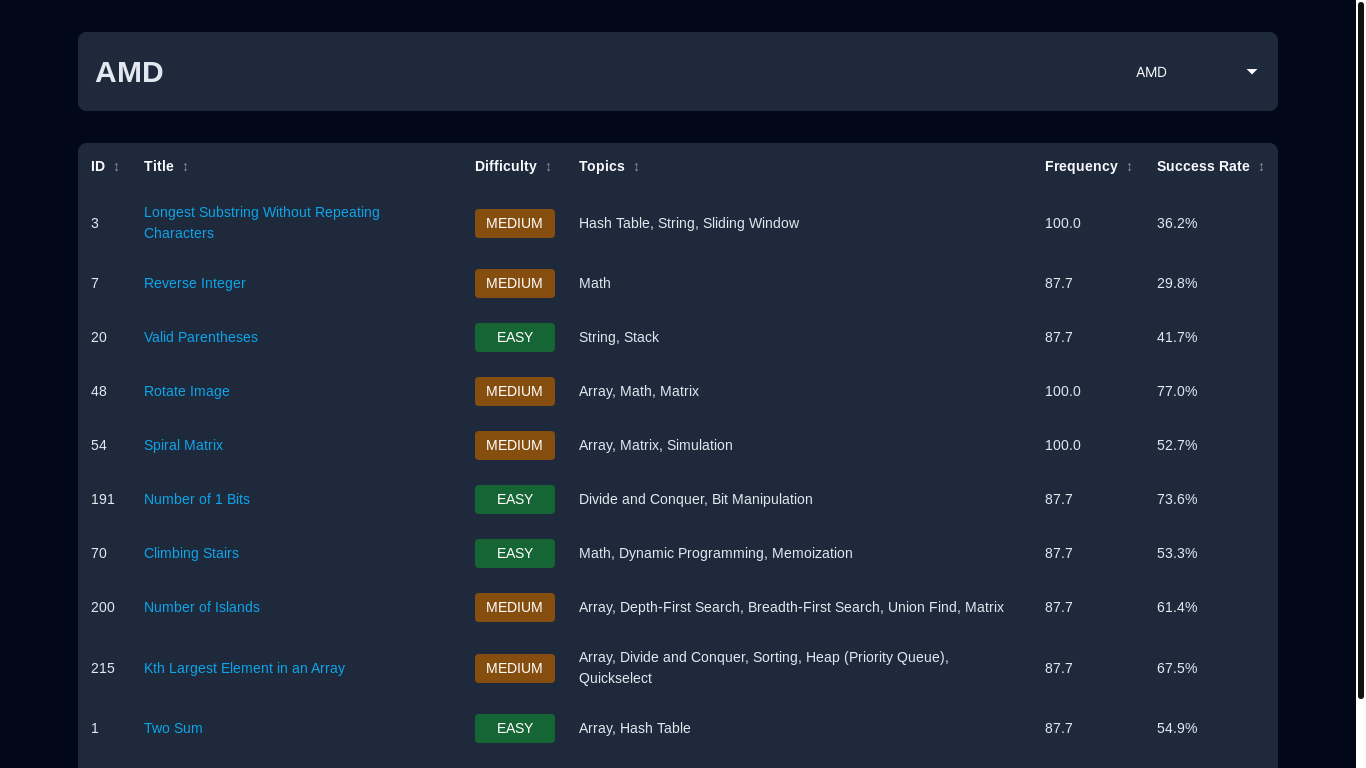Sort table by Title column

pos(166,166)
